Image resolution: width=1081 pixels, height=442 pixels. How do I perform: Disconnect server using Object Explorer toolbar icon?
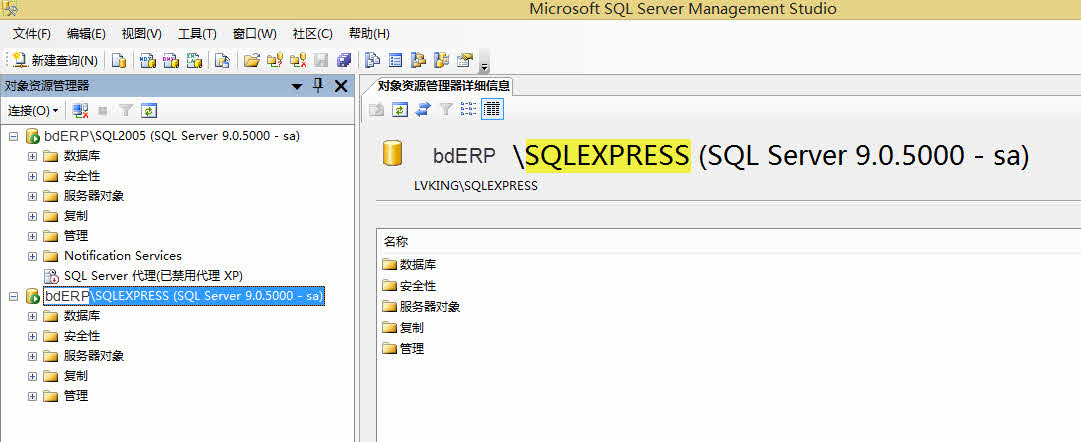[x=81, y=110]
